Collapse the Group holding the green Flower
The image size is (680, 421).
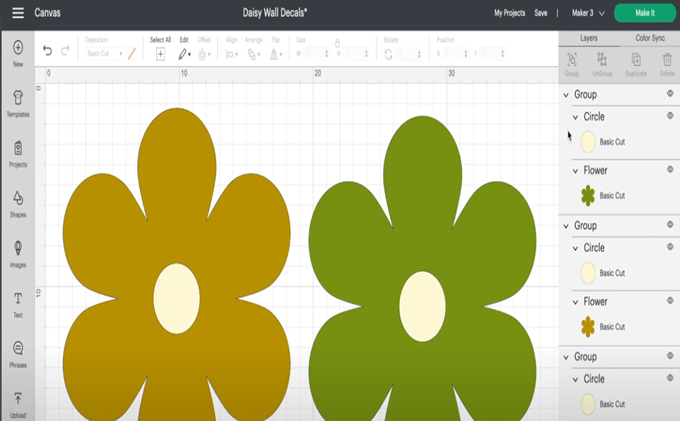(x=566, y=95)
